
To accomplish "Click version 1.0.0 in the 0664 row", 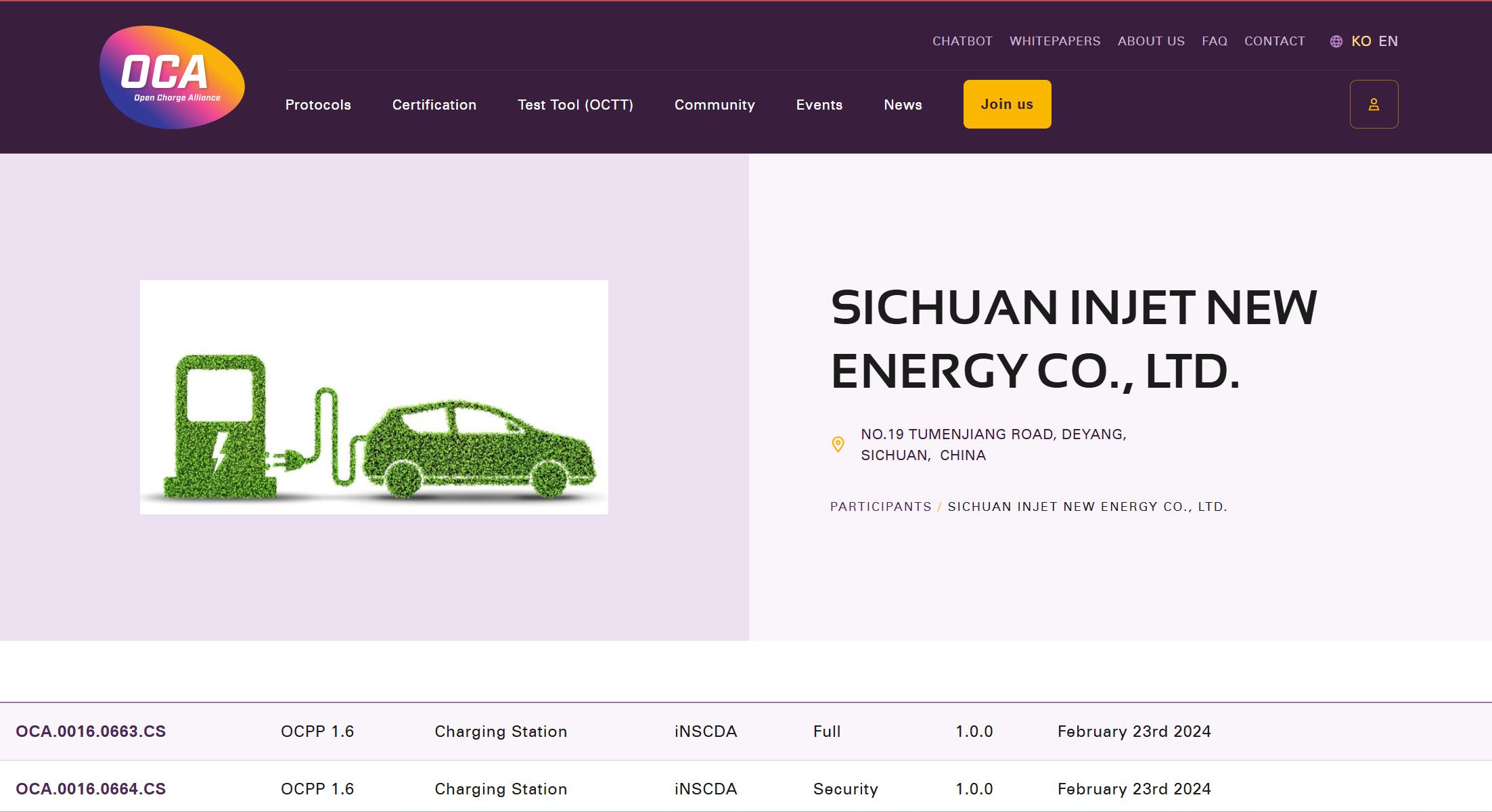I will [x=974, y=789].
